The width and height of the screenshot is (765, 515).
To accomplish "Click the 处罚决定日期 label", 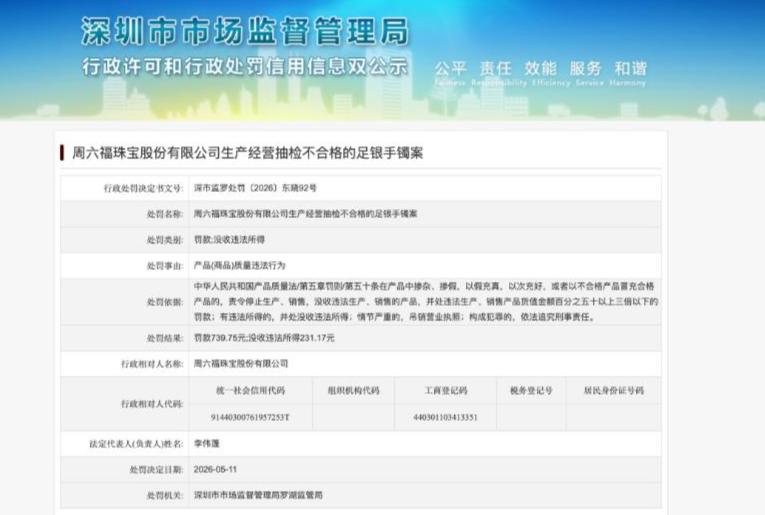I will click(x=157, y=470).
